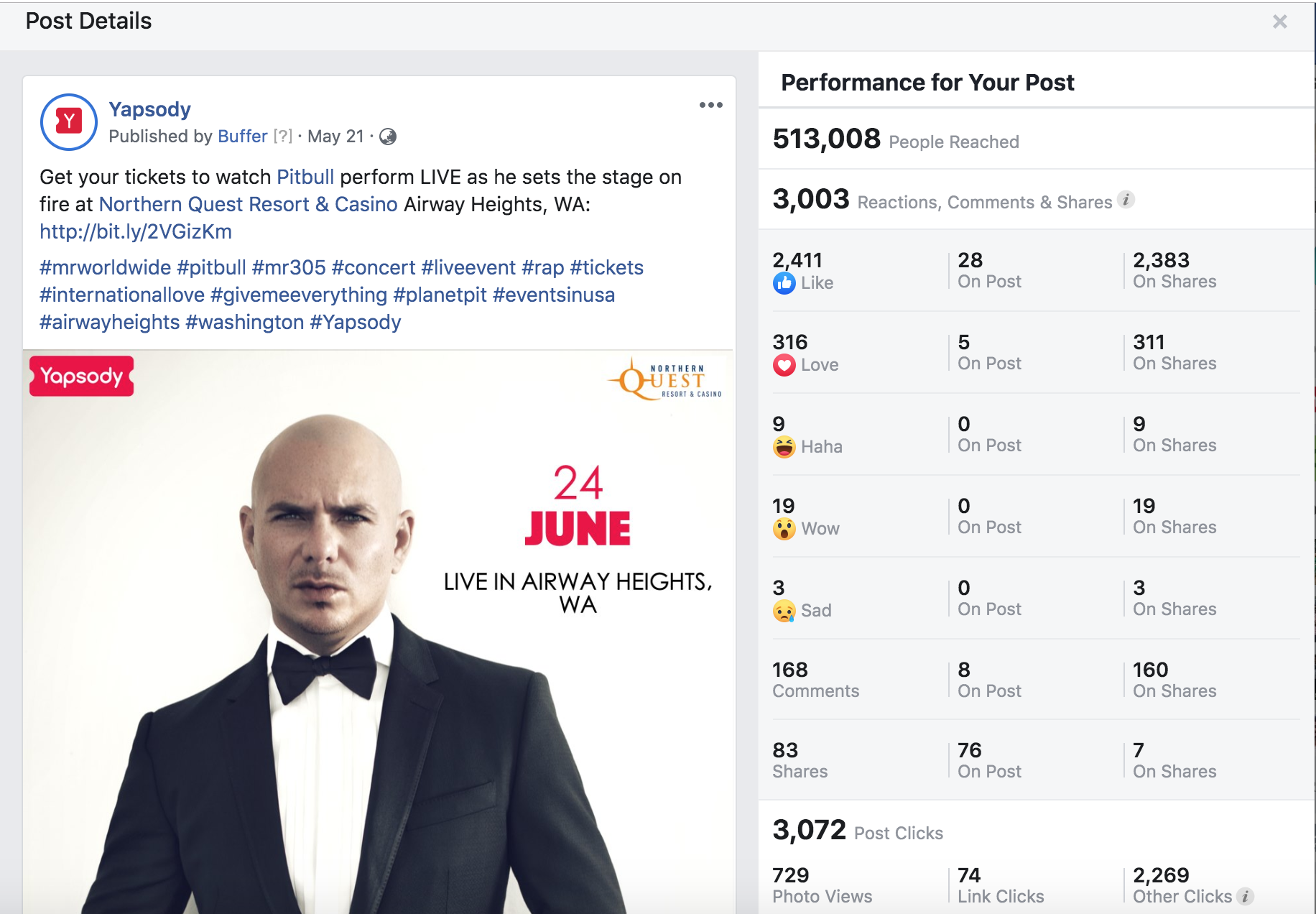Click the Love heart reaction icon
The image size is (1316, 914).
coord(784,365)
